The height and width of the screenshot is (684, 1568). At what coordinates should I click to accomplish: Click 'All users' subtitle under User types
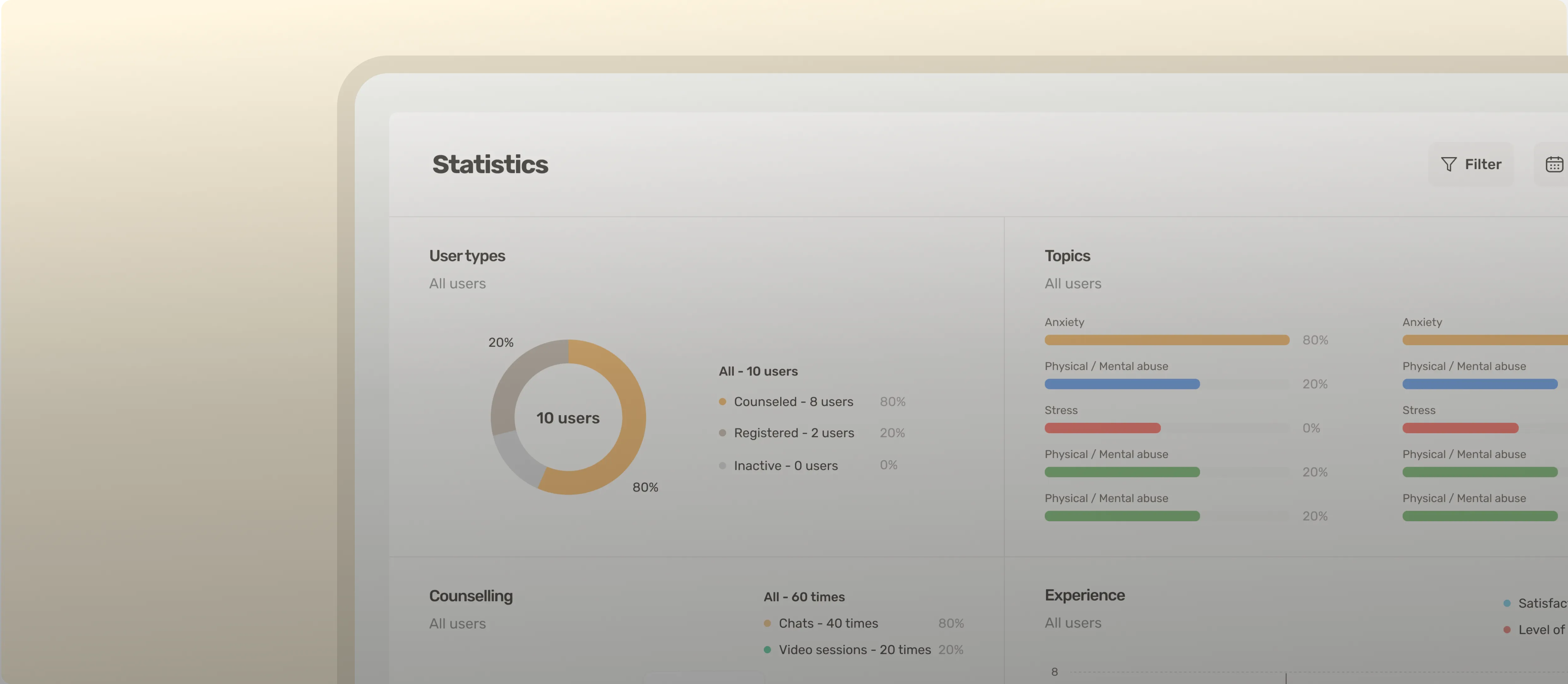point(457,284)
